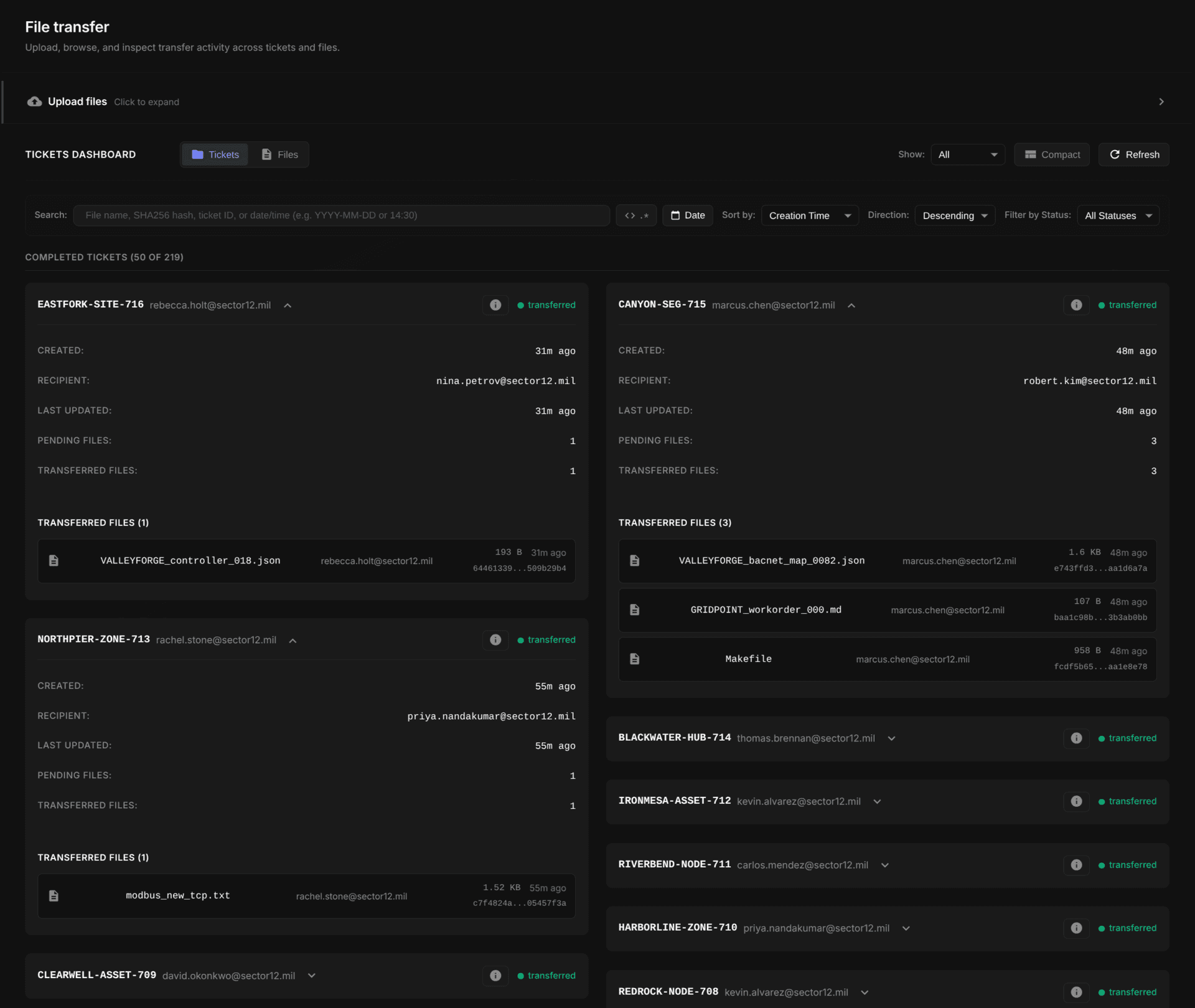Open info for EASTFORK-SITE-716
Image resolution: width=1195 pixels, height=1008 pixels.
[495, 305]
